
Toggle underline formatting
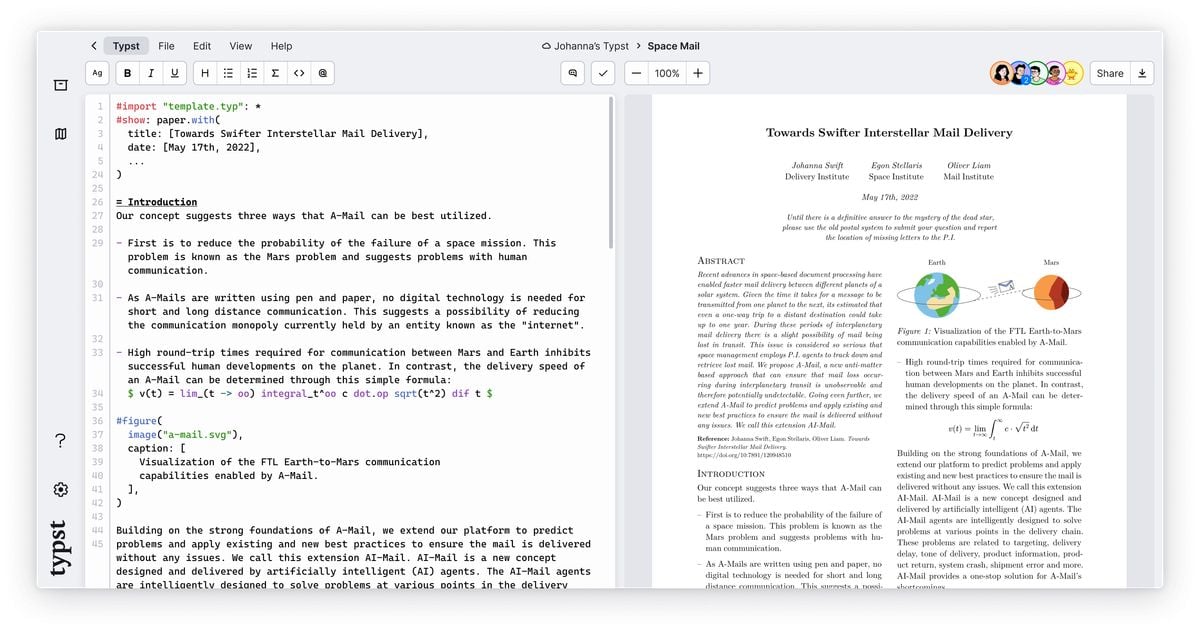(x=175, y=73)
